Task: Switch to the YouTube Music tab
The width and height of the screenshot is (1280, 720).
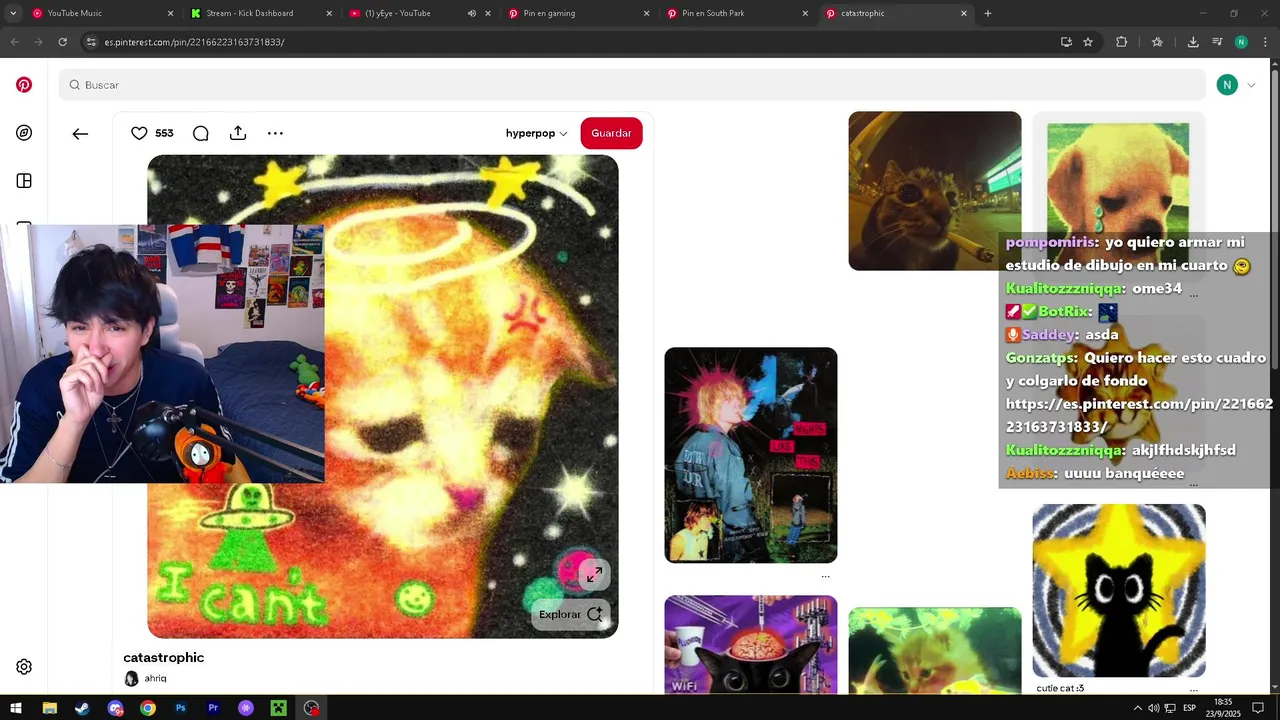Action: click(100, 13)
